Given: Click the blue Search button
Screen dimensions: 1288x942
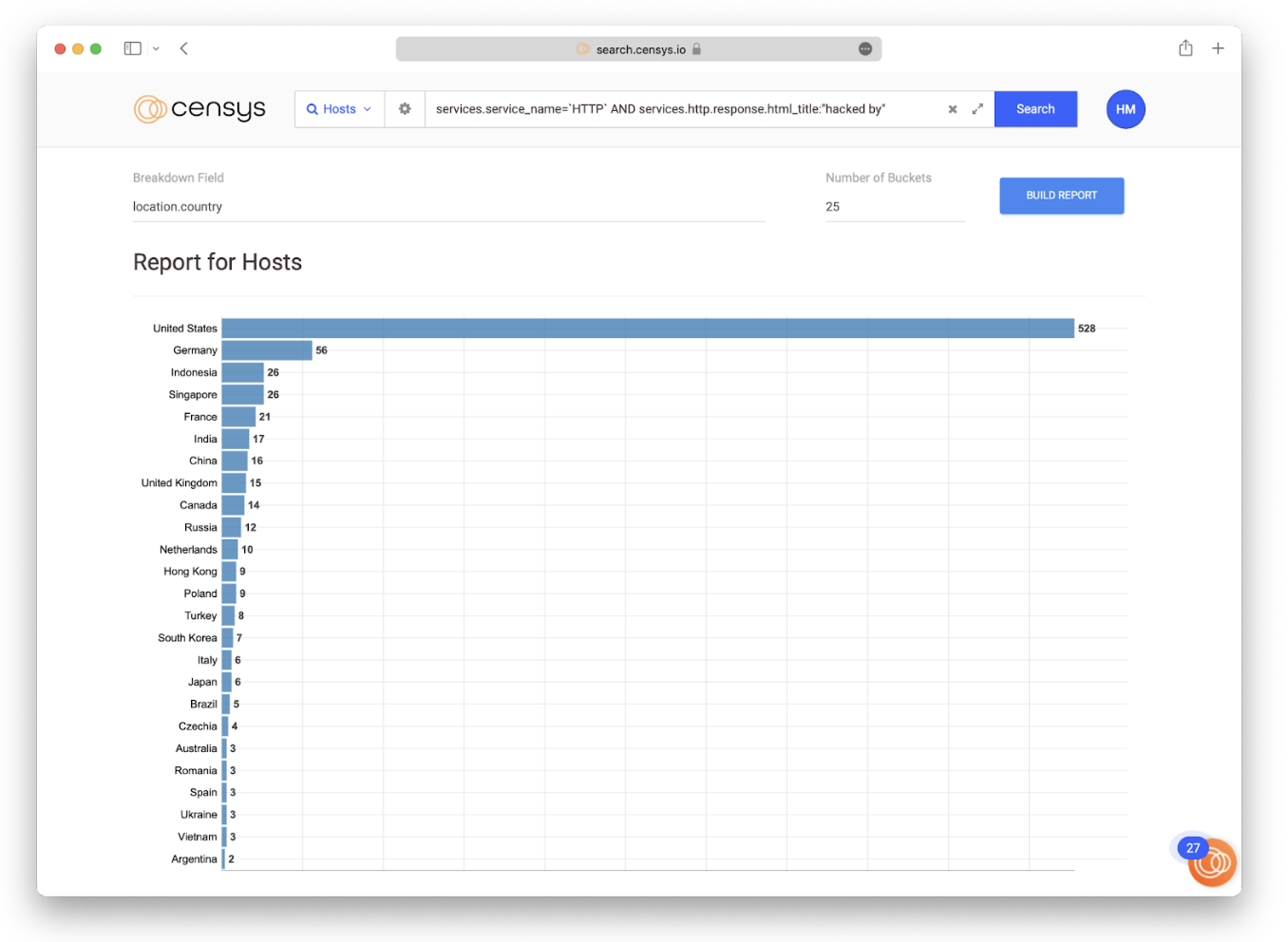Looking at the screenshot, I should tap(1034, 109).
